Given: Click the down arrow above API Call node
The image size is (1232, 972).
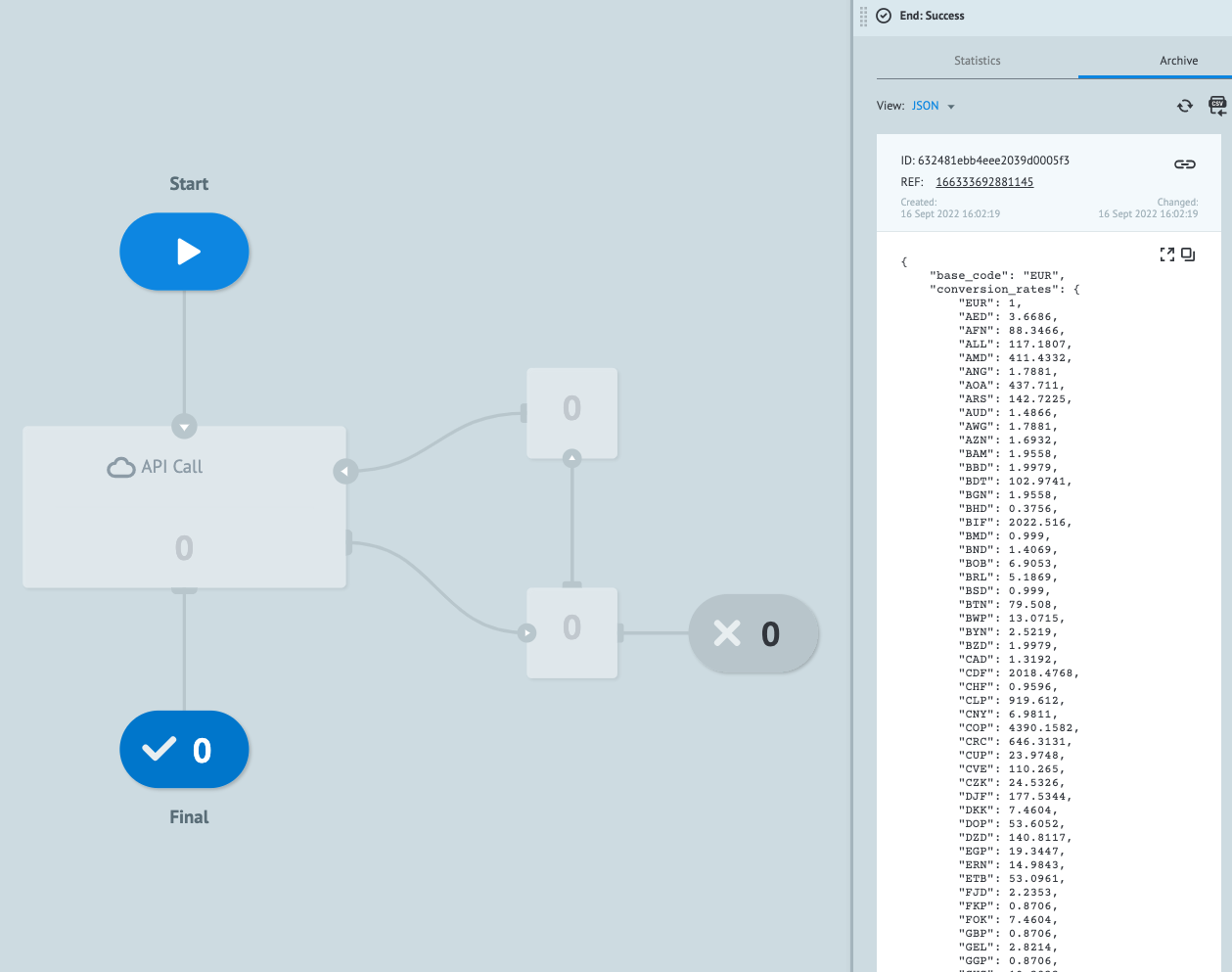Looking at the screenshot, I should coord(184,426).
